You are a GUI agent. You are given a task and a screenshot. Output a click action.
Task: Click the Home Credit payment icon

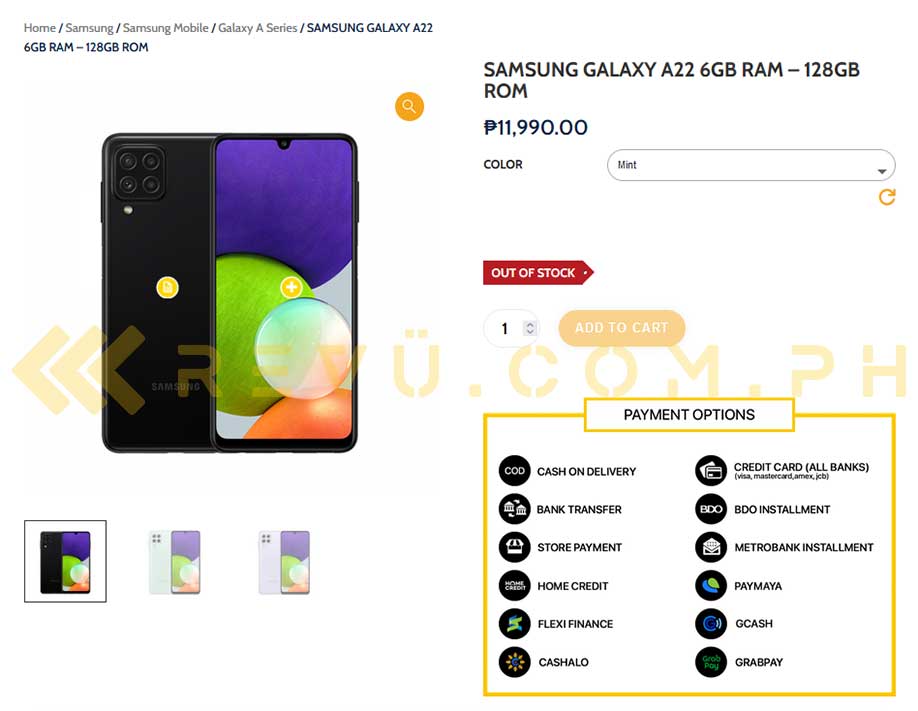point(514,585)
